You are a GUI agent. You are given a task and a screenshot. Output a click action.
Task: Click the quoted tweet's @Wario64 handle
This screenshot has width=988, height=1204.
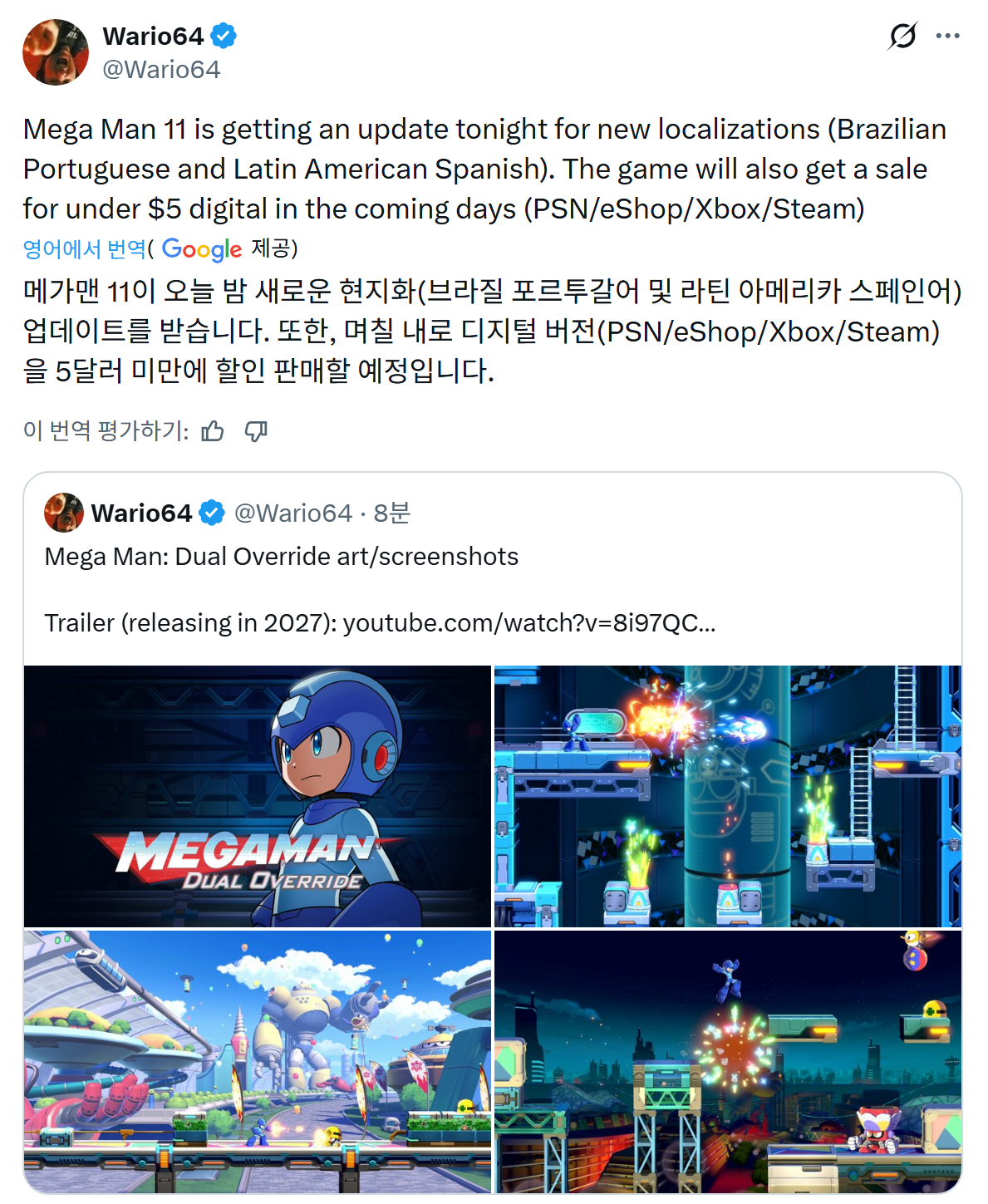point(293,513)
